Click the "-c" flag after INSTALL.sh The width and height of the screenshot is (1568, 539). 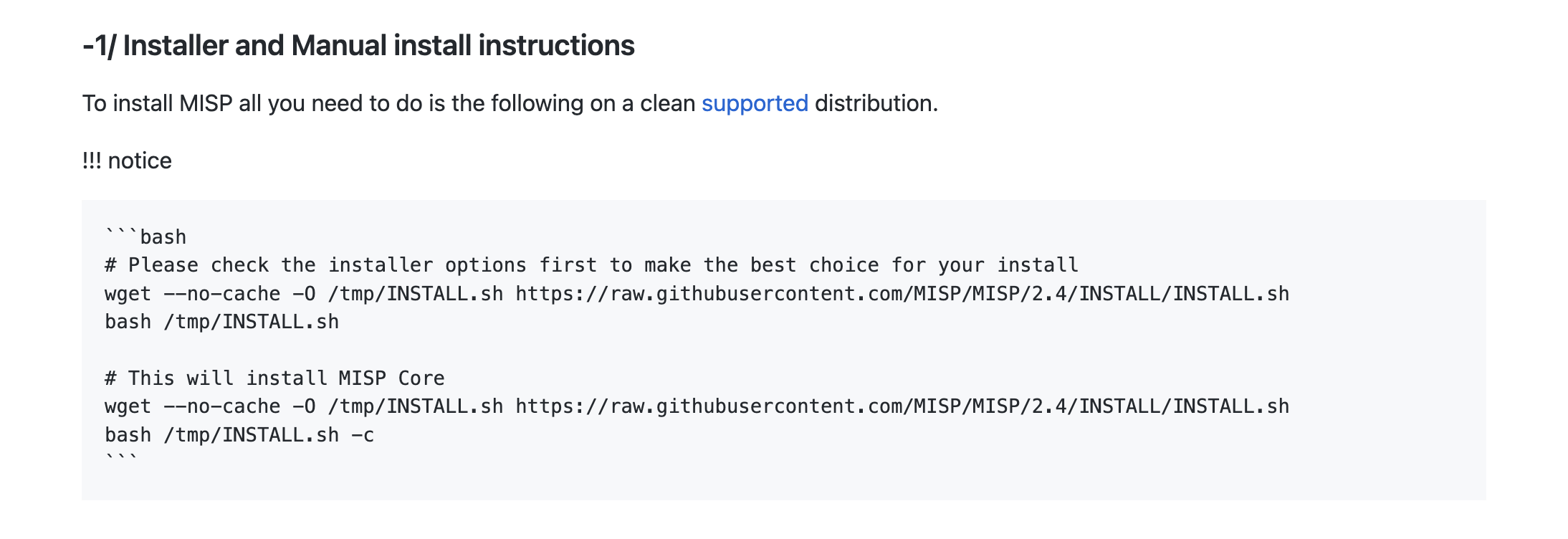(x=363, y=435)
